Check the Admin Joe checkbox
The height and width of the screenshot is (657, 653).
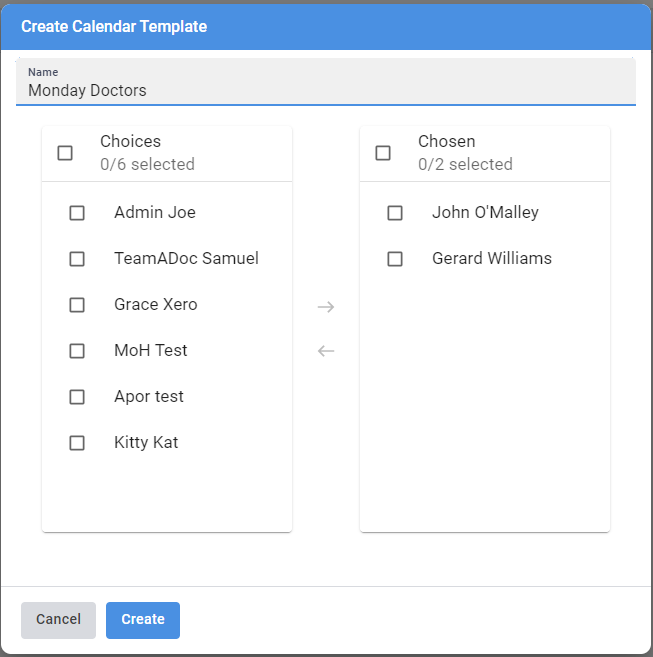pos(77,213)
